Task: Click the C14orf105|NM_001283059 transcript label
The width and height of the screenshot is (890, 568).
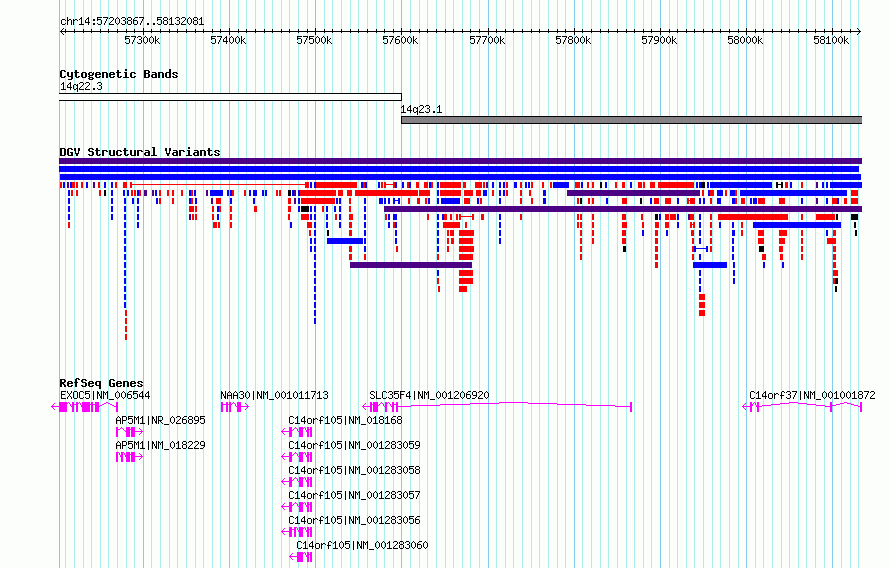Action: click(354, 445)
